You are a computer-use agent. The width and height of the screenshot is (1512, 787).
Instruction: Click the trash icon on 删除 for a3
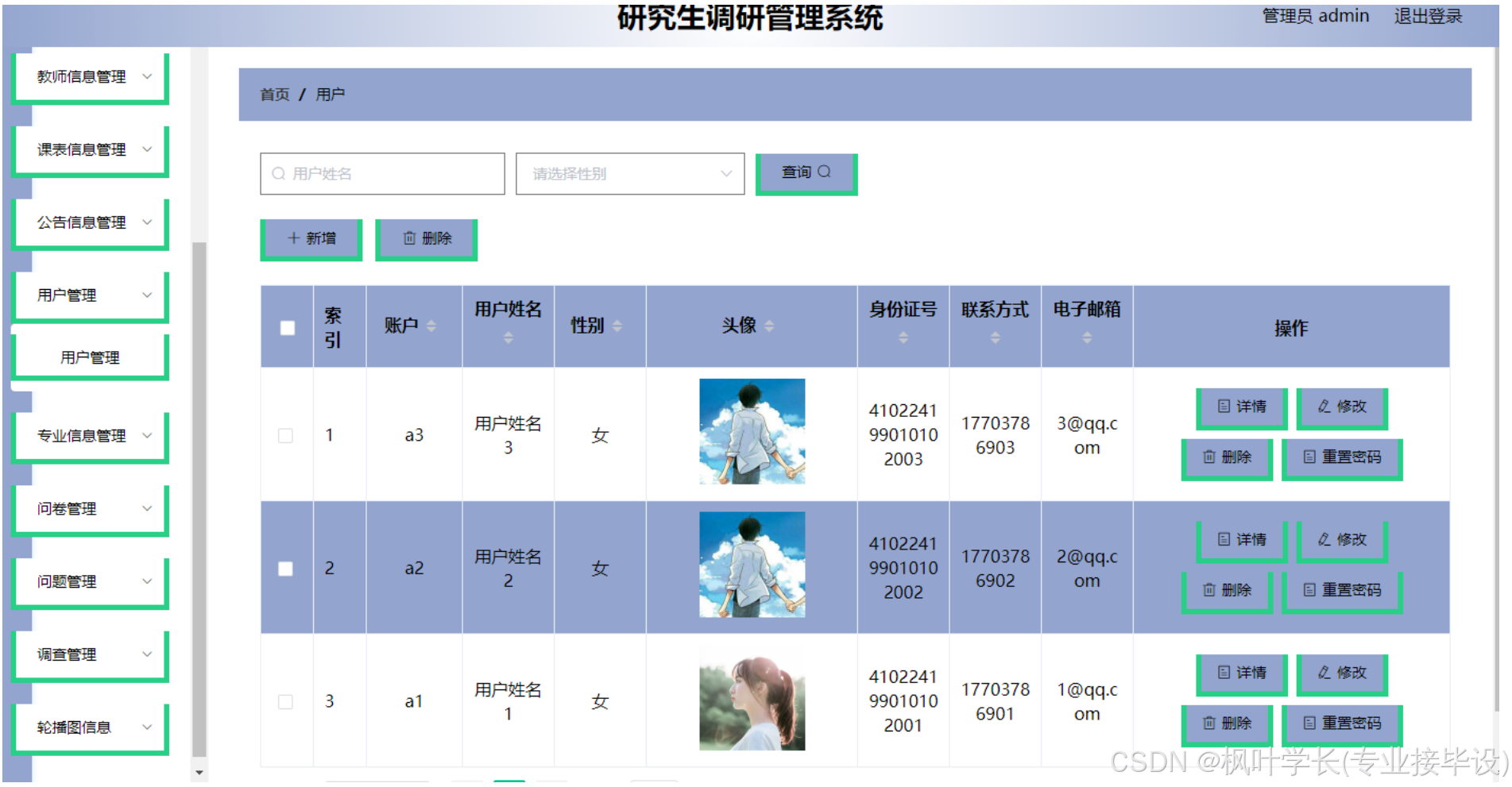(x=1209, y=457)
